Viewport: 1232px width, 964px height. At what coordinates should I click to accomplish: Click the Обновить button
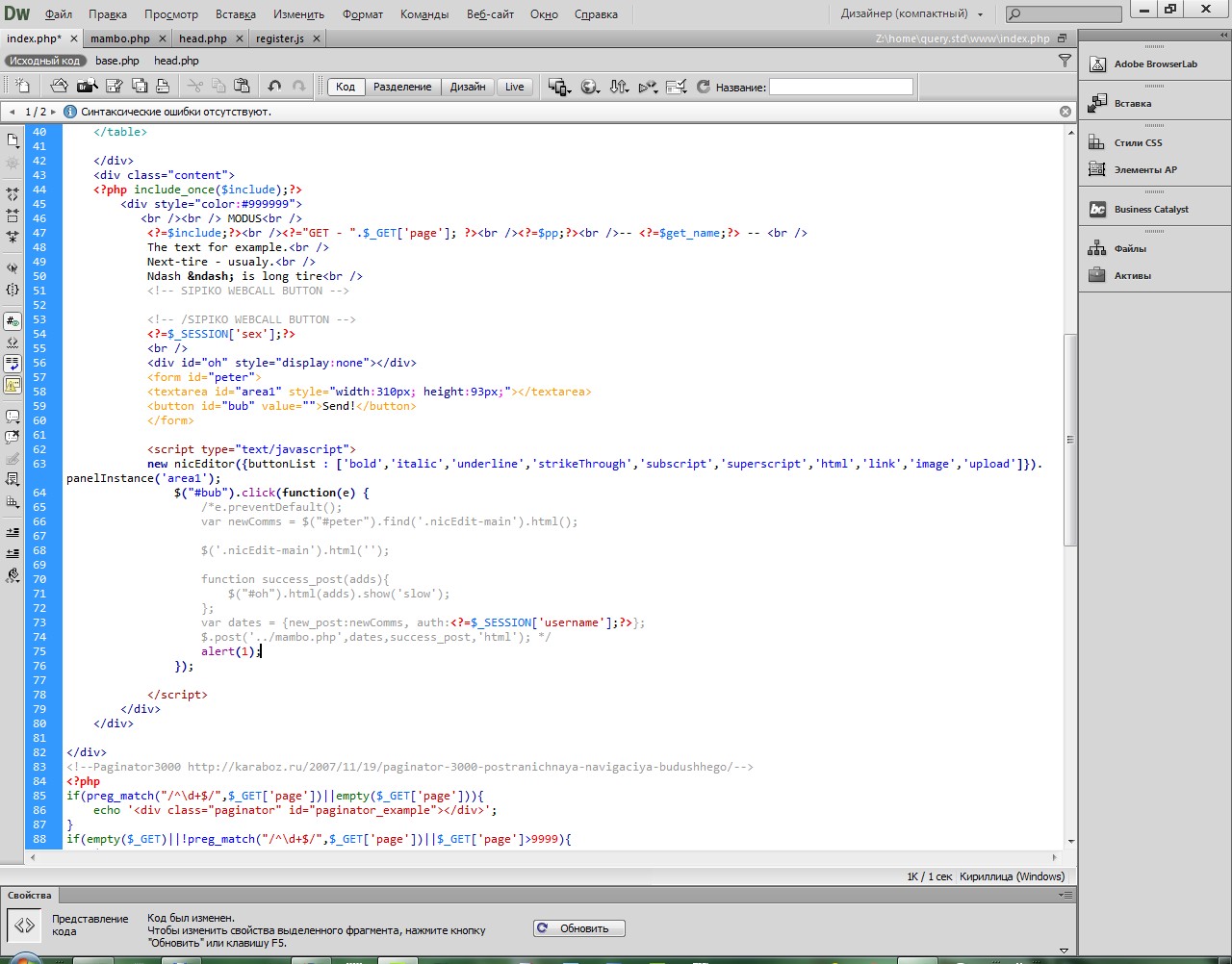(579, 928)
